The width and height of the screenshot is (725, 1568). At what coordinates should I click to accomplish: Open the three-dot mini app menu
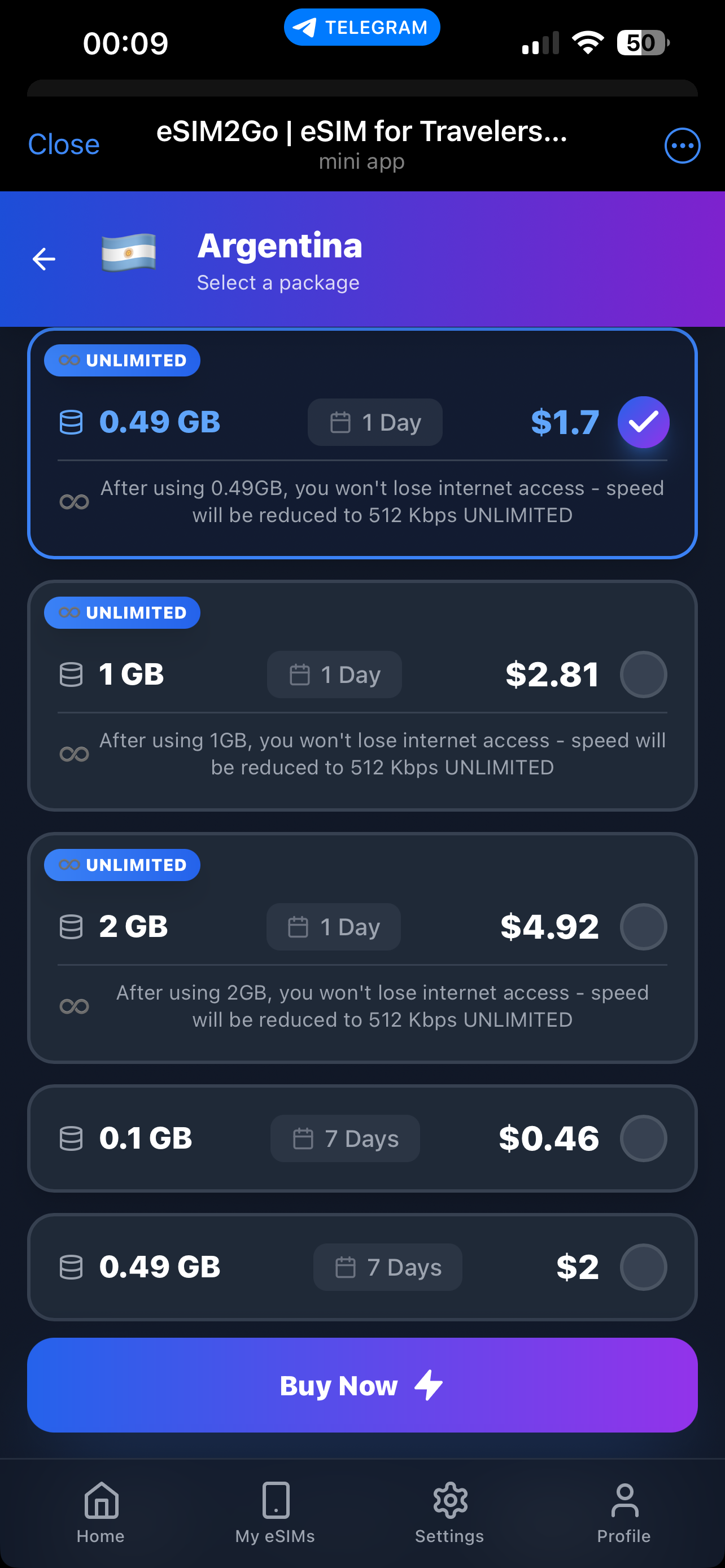[682, 146]
